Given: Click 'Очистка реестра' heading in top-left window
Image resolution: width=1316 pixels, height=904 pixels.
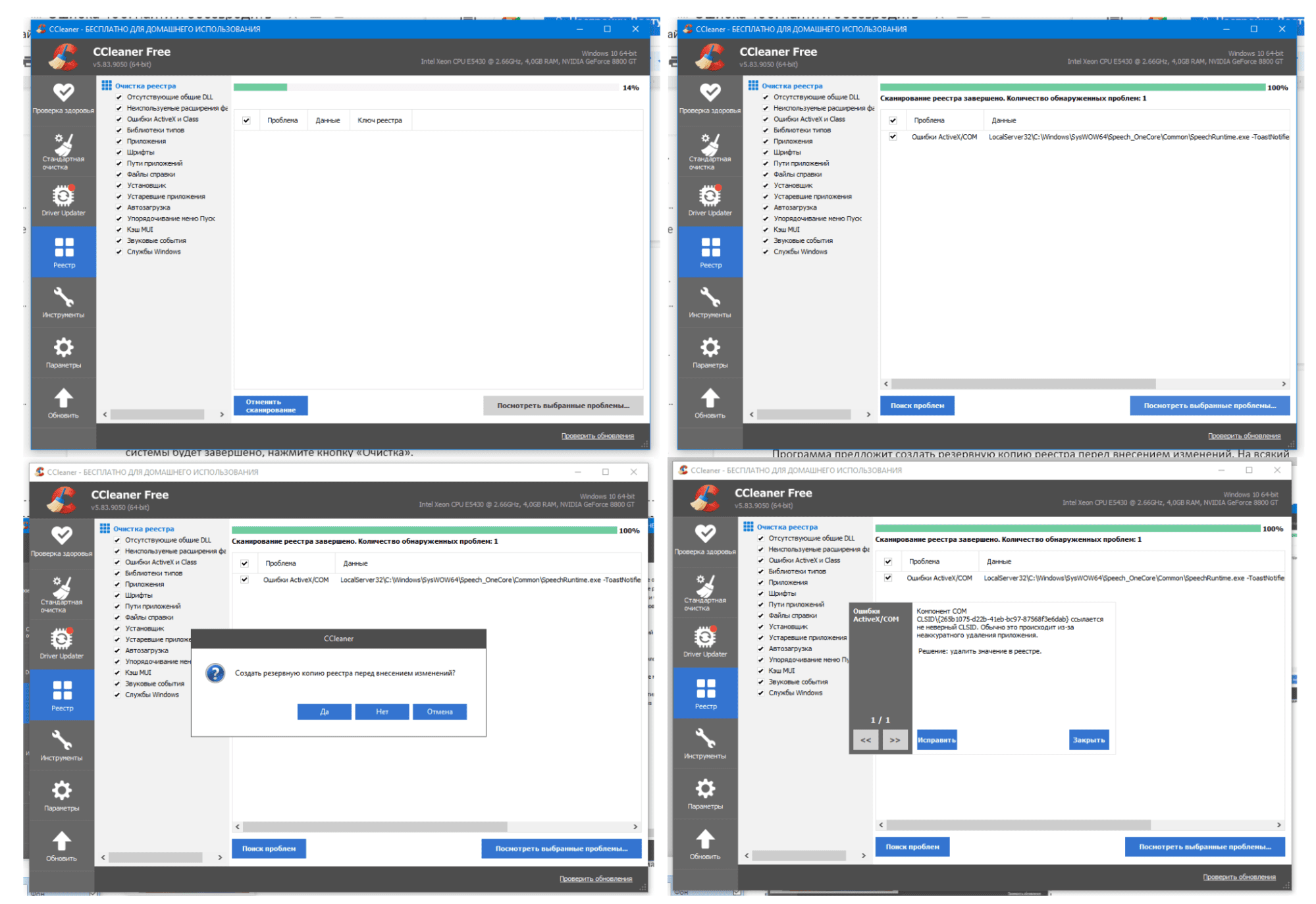Looking at the screenshot, I should click(x=145, y=86).
